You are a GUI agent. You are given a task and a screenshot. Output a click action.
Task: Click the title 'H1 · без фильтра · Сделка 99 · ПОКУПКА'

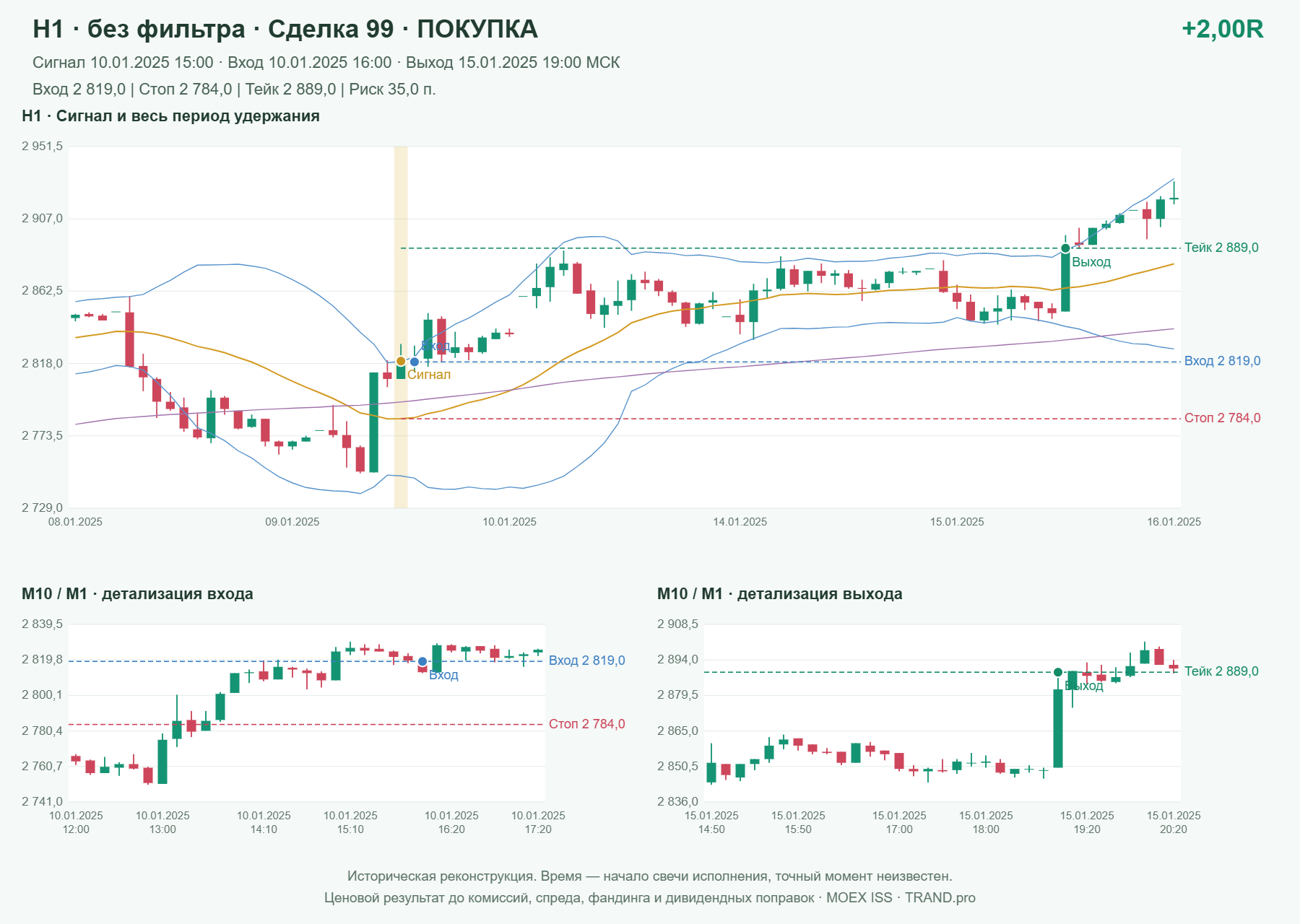[x=285, y=29]
